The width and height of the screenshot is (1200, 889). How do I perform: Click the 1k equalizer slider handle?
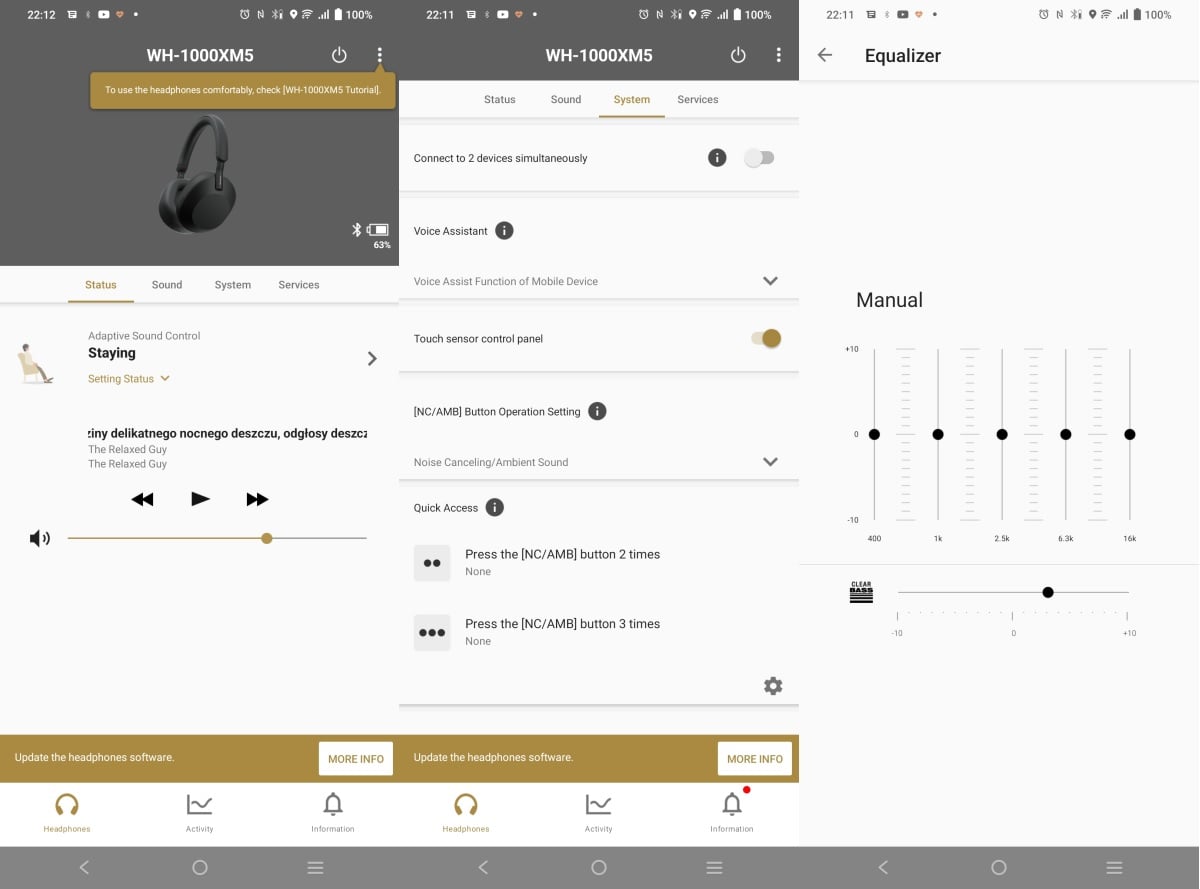pyautogui.click(x=938, y=434)
